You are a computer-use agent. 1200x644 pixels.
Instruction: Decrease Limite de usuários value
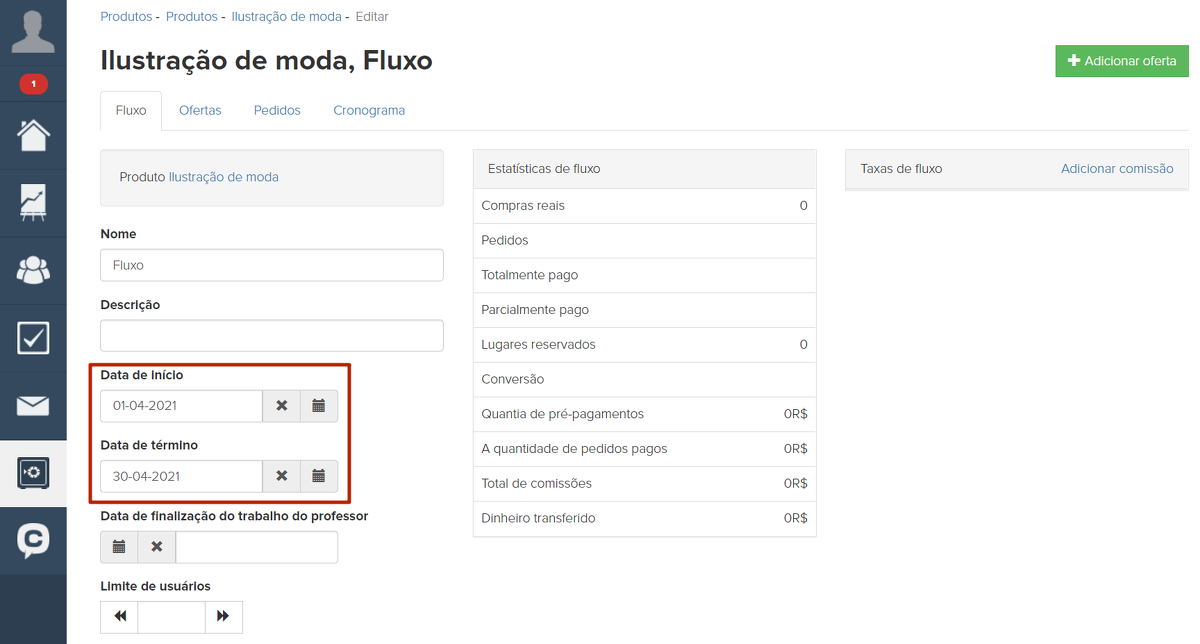click(120, 617)
